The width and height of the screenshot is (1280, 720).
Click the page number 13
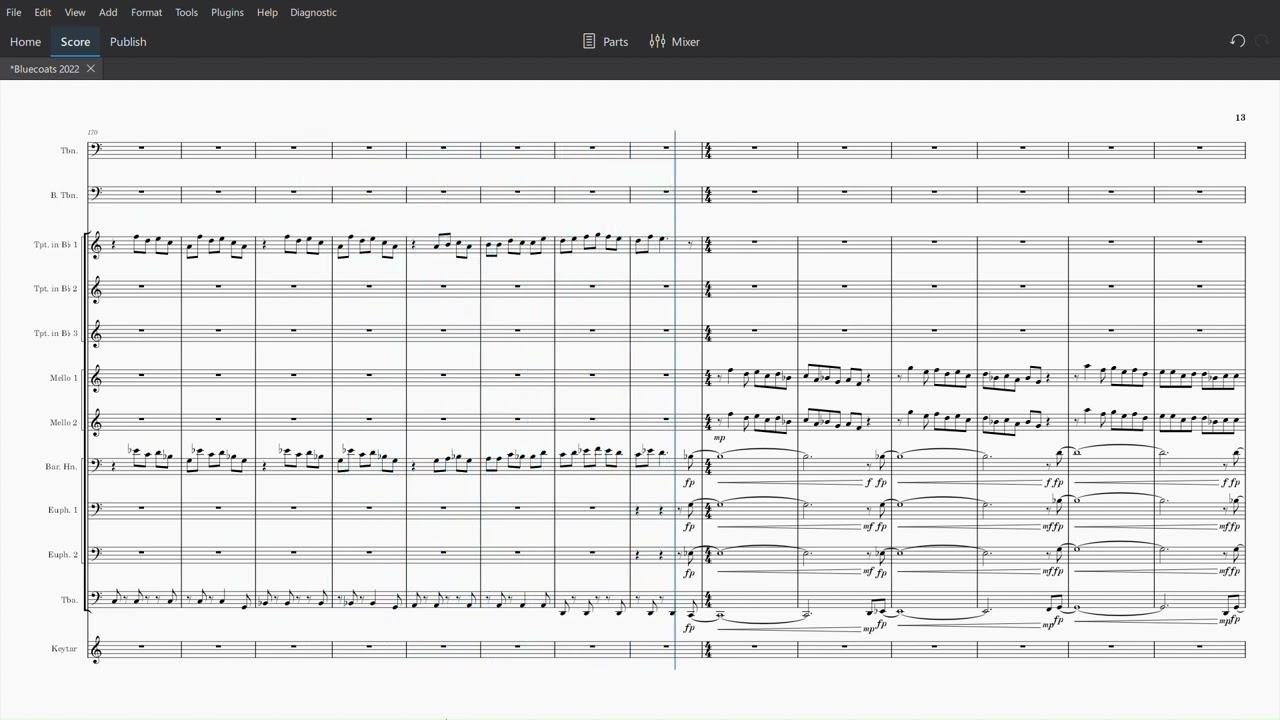[1240, 117]
